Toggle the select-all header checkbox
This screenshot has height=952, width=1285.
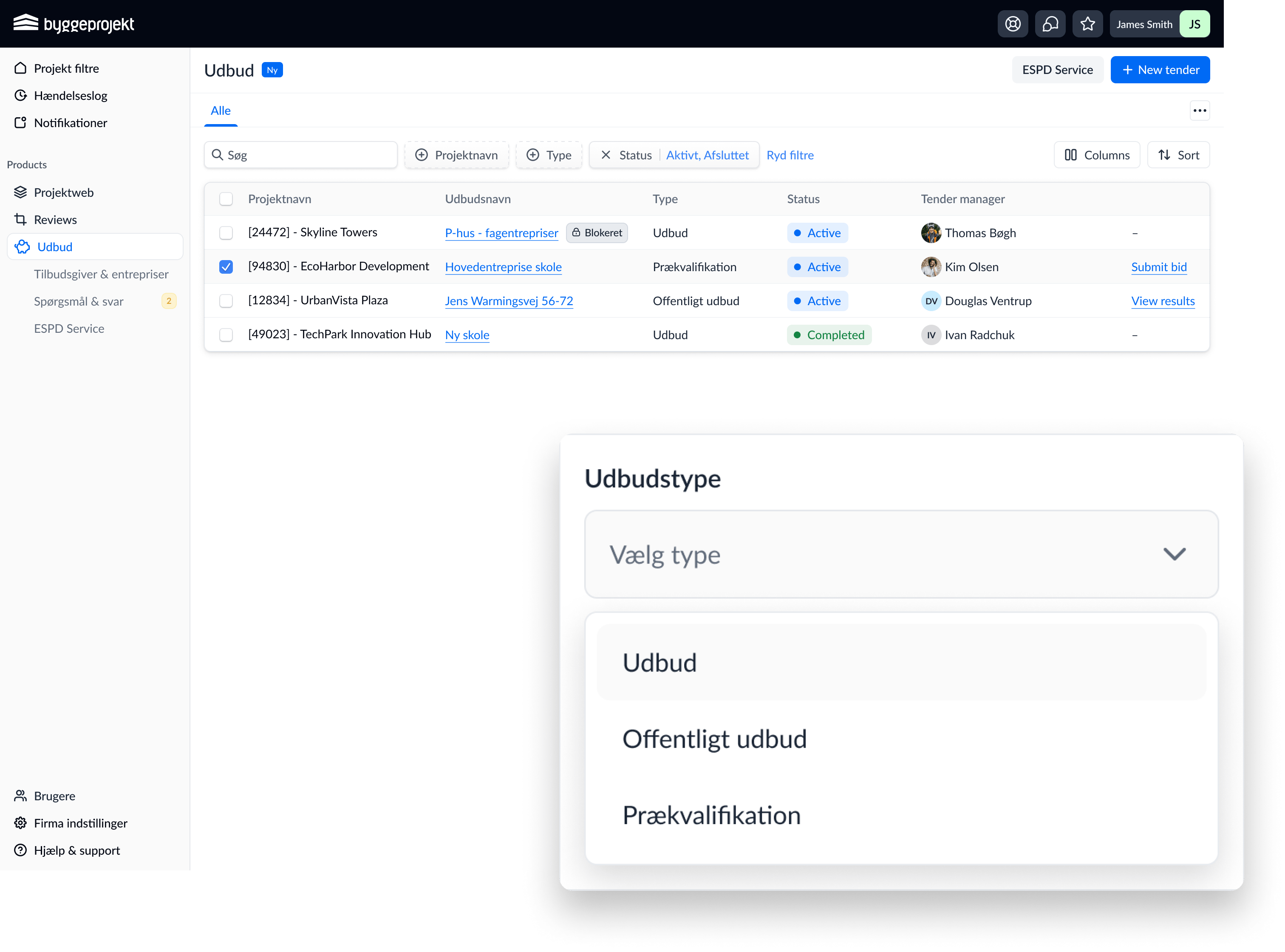pyautogui.click(x=226, y=199)
